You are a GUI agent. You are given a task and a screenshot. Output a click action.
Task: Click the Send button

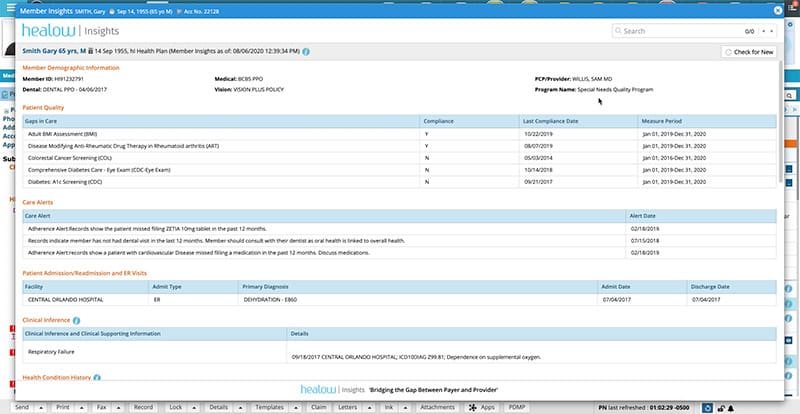point(22,407)
